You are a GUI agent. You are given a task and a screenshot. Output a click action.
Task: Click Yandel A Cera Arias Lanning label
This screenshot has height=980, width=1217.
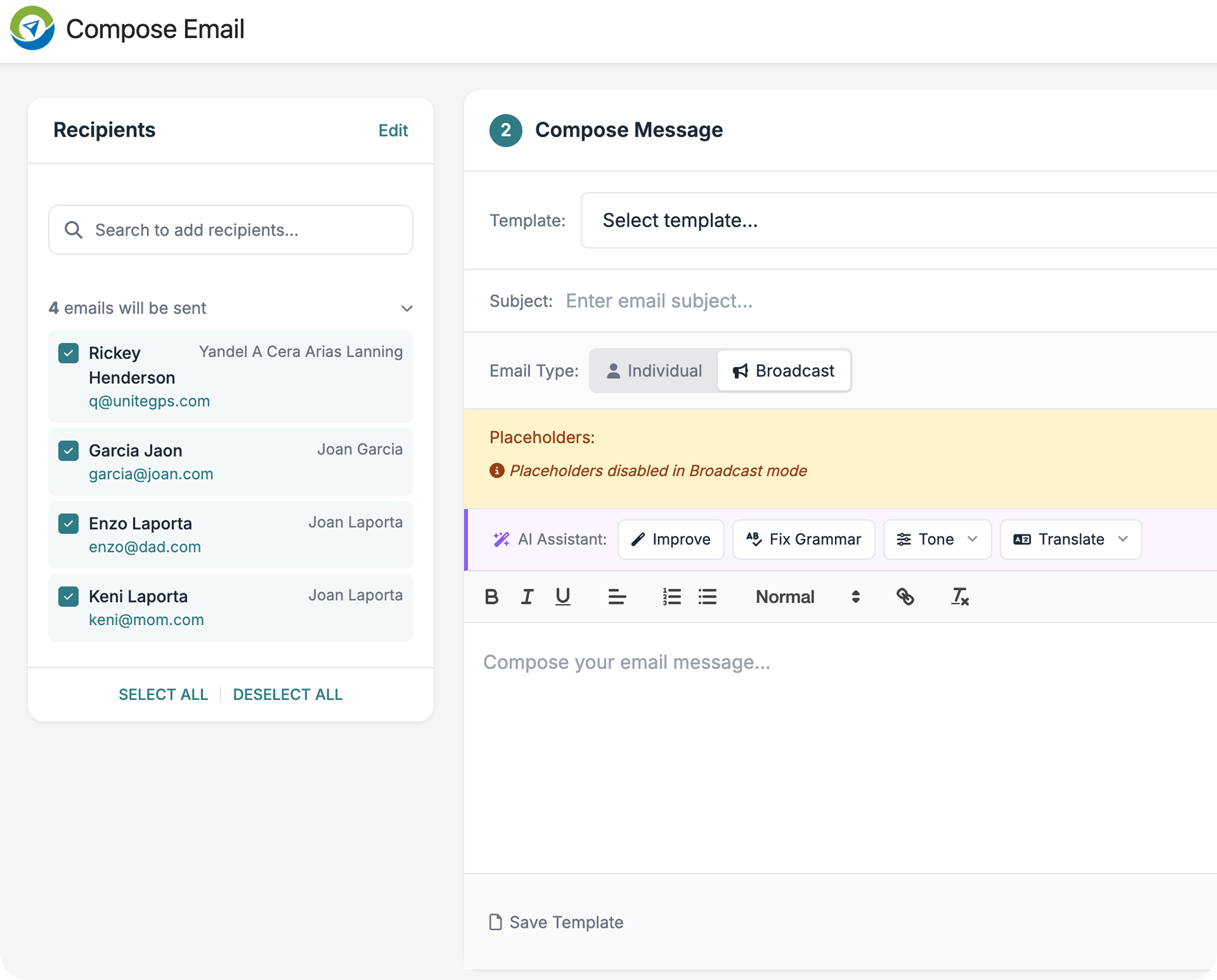[x=301, y=352]
